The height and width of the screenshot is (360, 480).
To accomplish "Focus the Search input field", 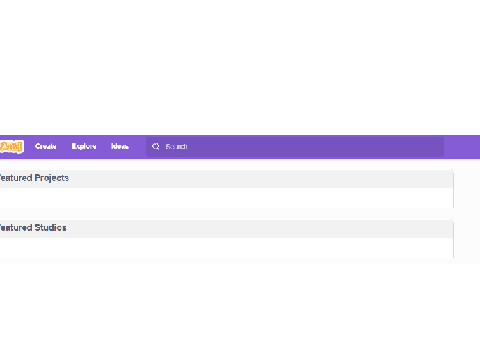I will pyautogui.click(x=295, y=147).
